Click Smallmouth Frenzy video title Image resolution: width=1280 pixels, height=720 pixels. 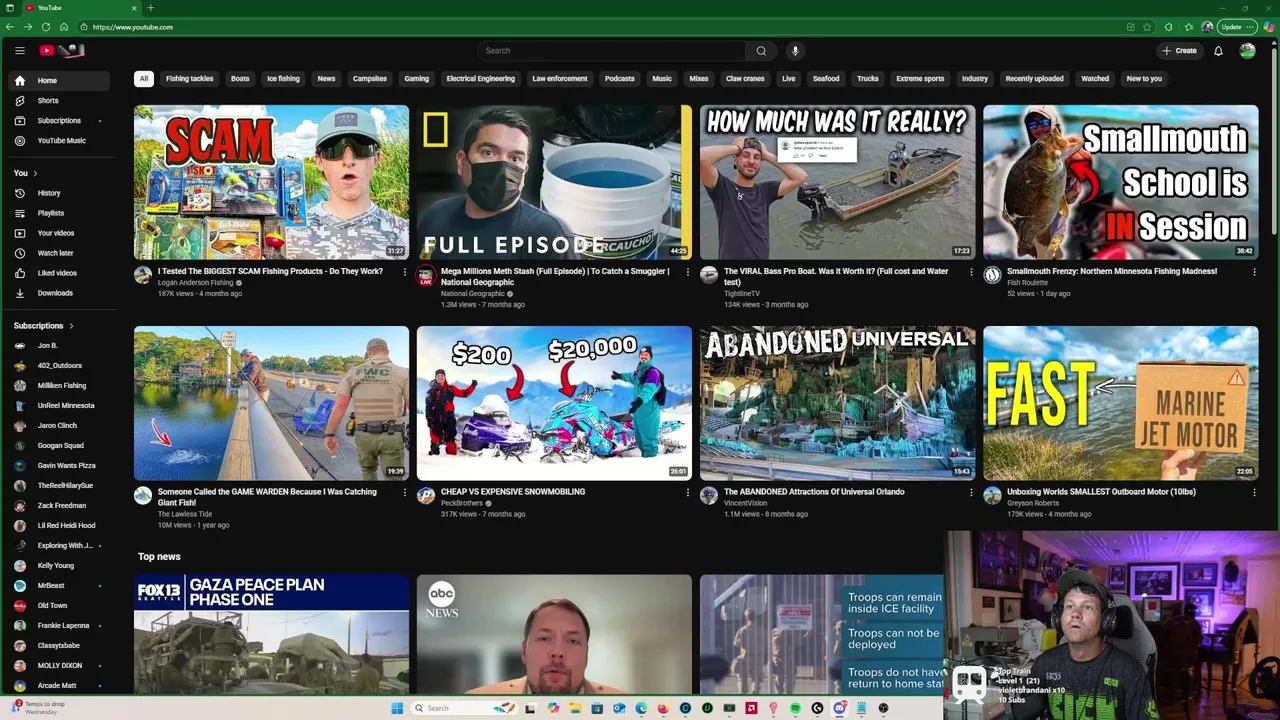(1111, 272)
